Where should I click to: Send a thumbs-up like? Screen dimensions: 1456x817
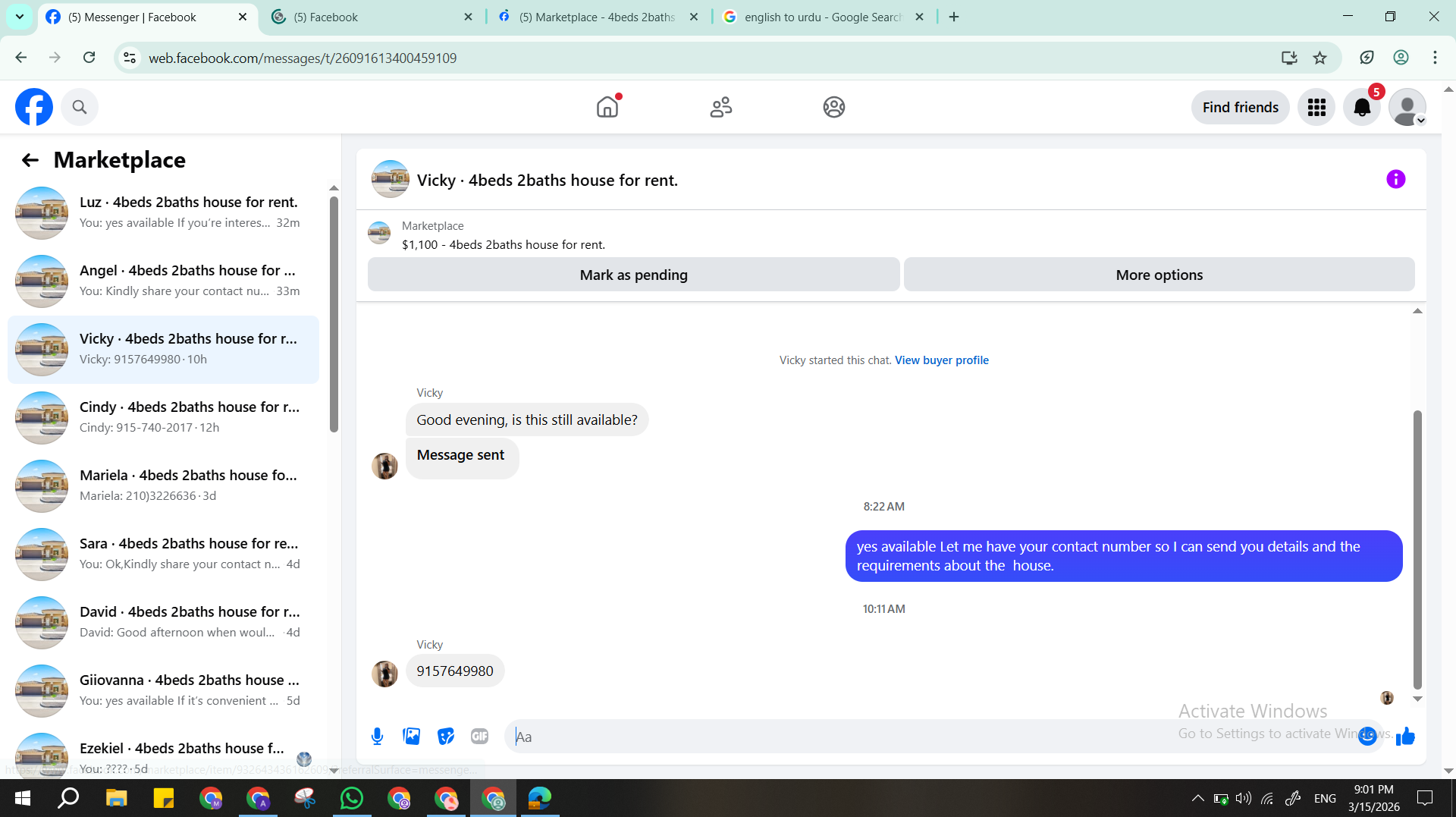pos(1405,736)
